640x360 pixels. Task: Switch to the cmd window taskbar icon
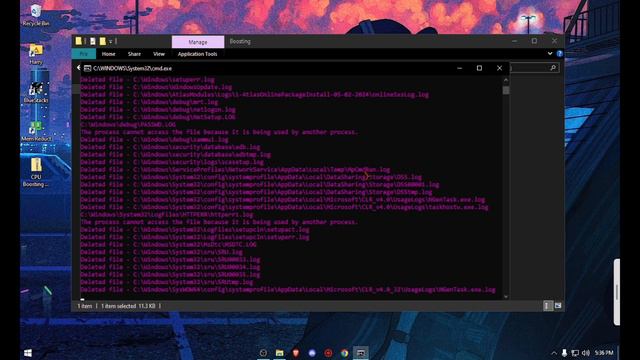point(361,353)
